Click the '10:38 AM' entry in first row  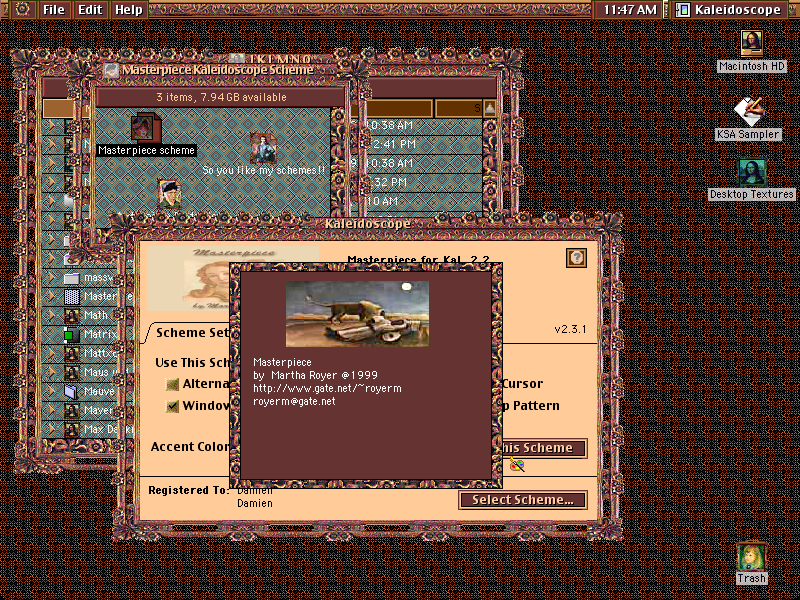coord(389,126)
